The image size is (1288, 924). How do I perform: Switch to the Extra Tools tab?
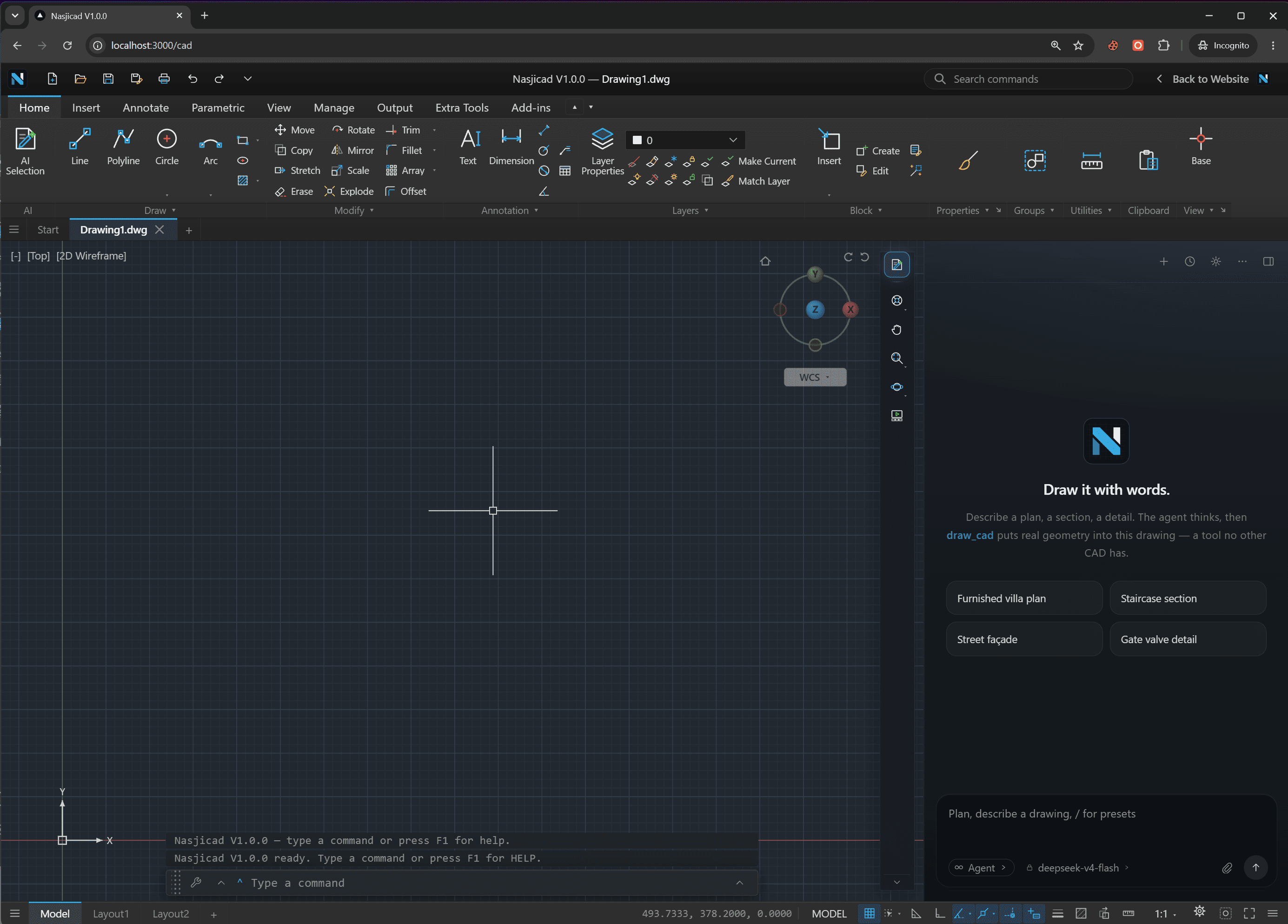click(462, 107)
